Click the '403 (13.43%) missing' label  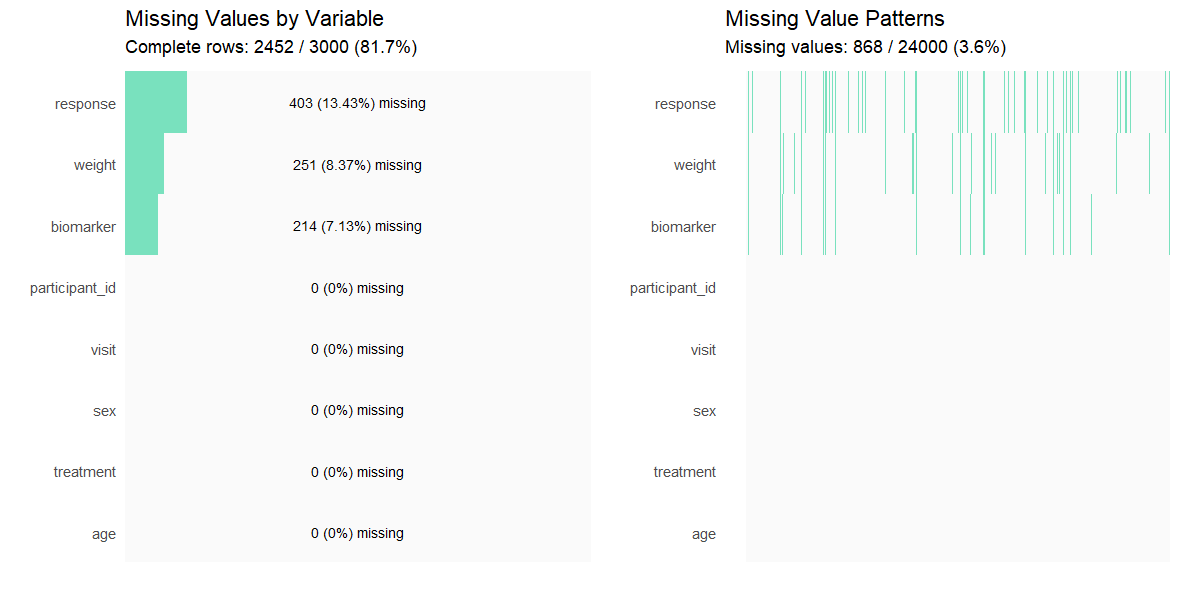(357, 103)
